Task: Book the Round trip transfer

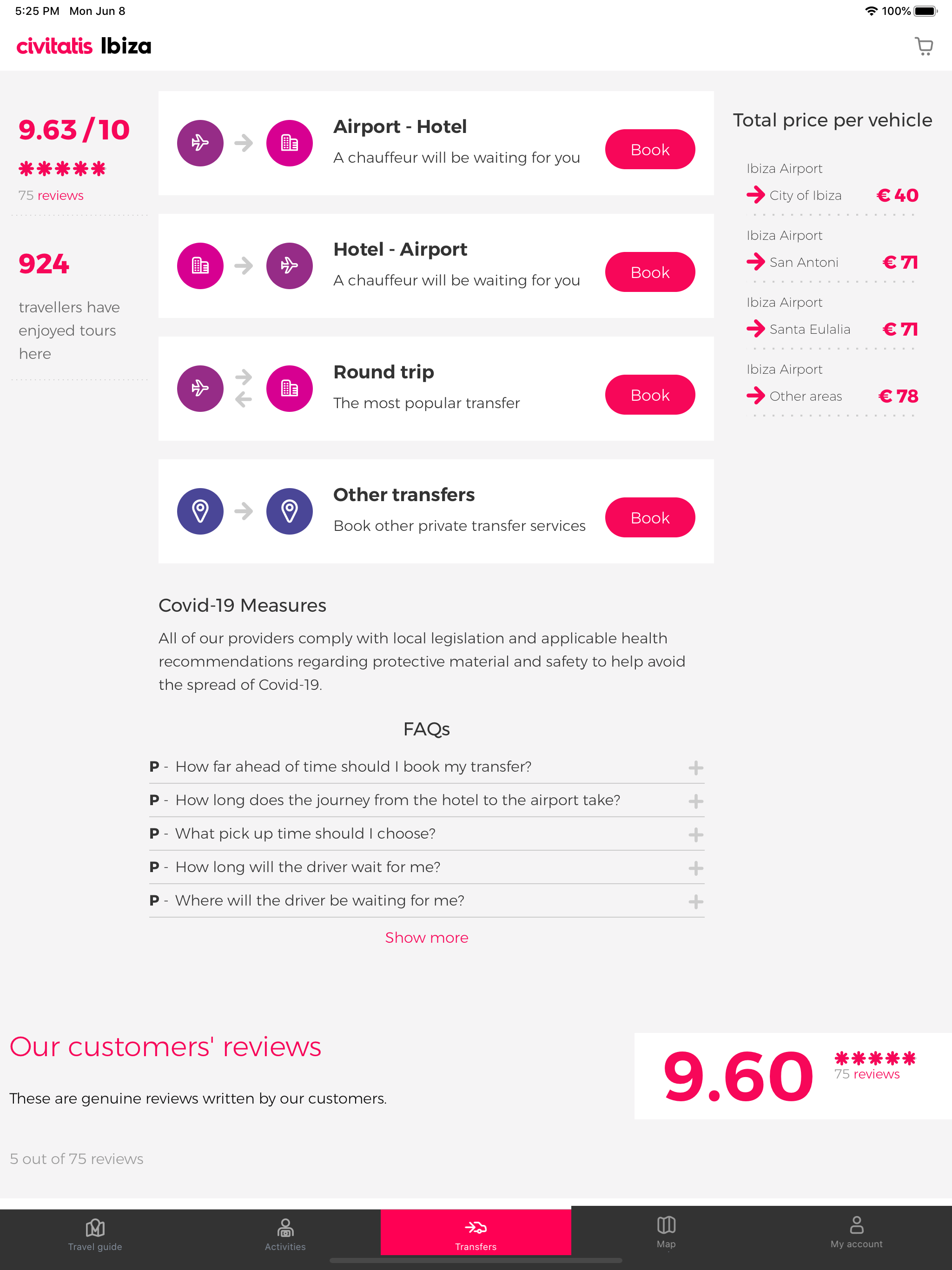Action: [649, 395]
